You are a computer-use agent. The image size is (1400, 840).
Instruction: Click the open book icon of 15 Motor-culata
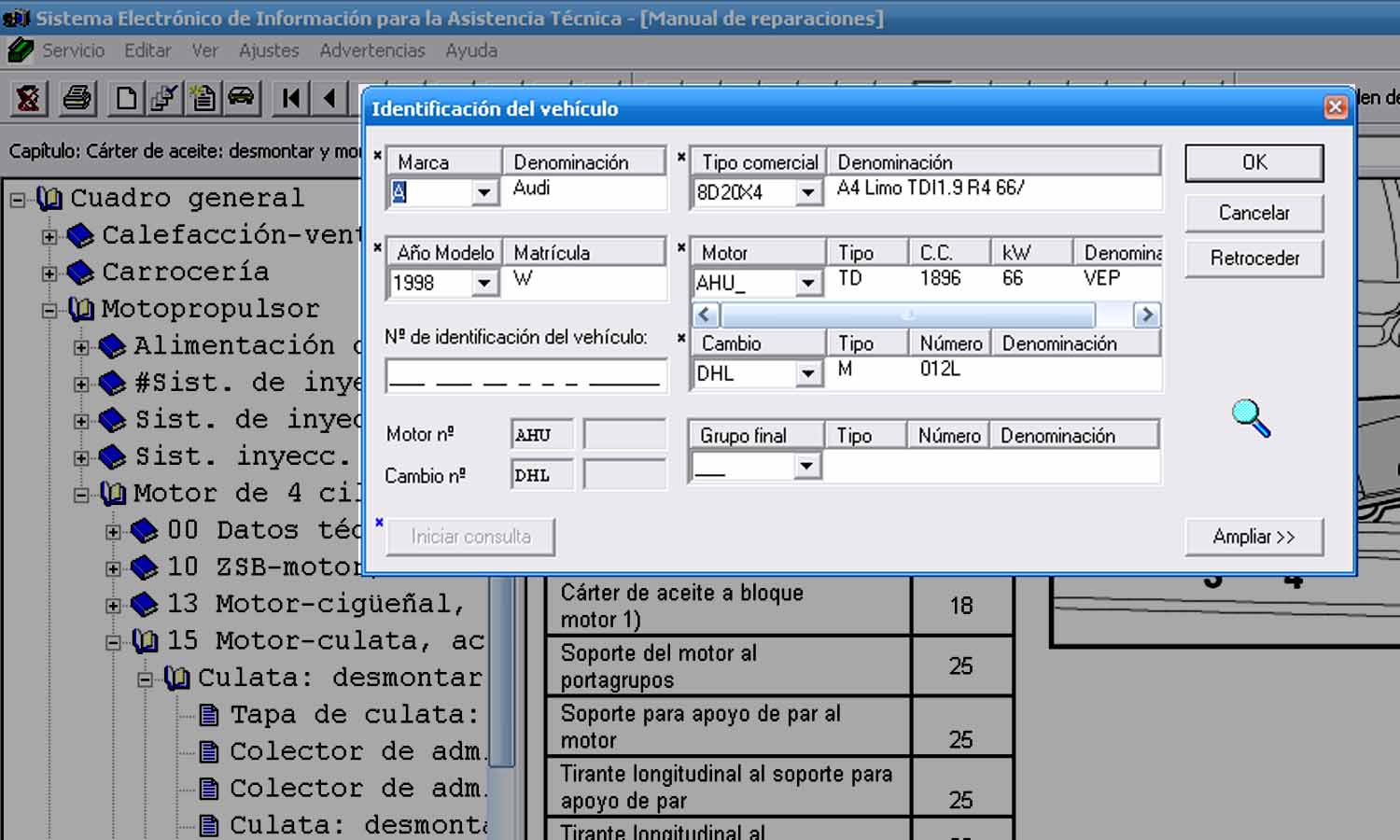145,641
